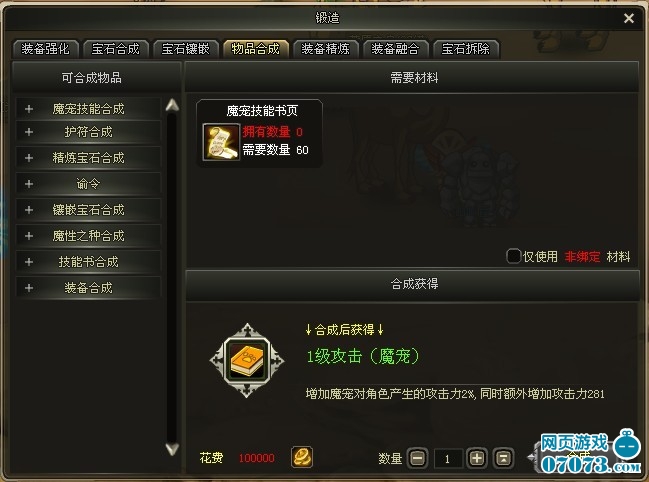Expand the 魔宠技能合成 category
This screenshot has width=649, height=482.
(x=88, y=109)
